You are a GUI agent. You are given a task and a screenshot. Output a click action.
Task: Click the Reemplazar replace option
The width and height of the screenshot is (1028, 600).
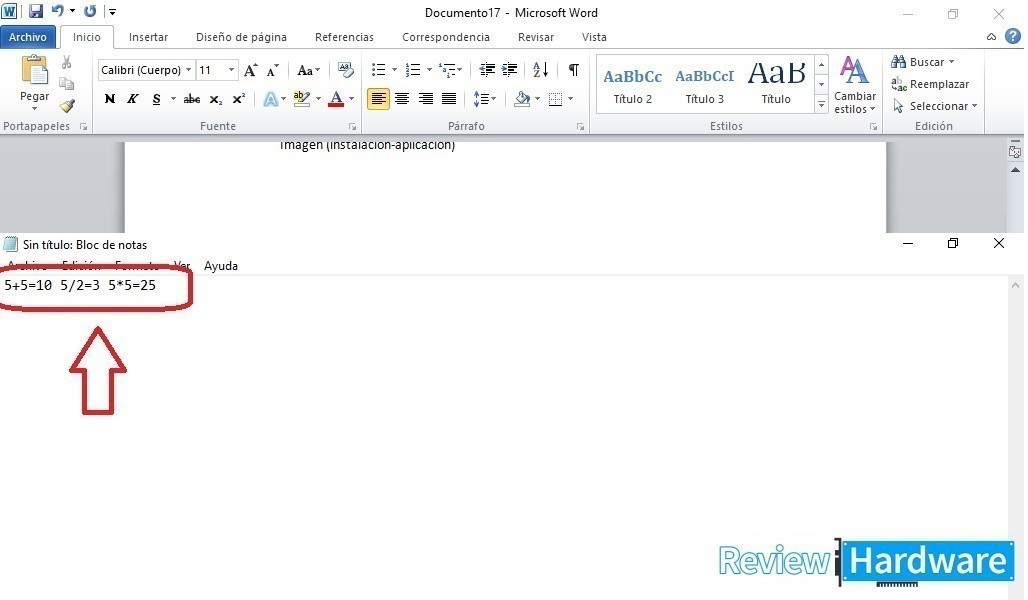click(x=930, y=84)
